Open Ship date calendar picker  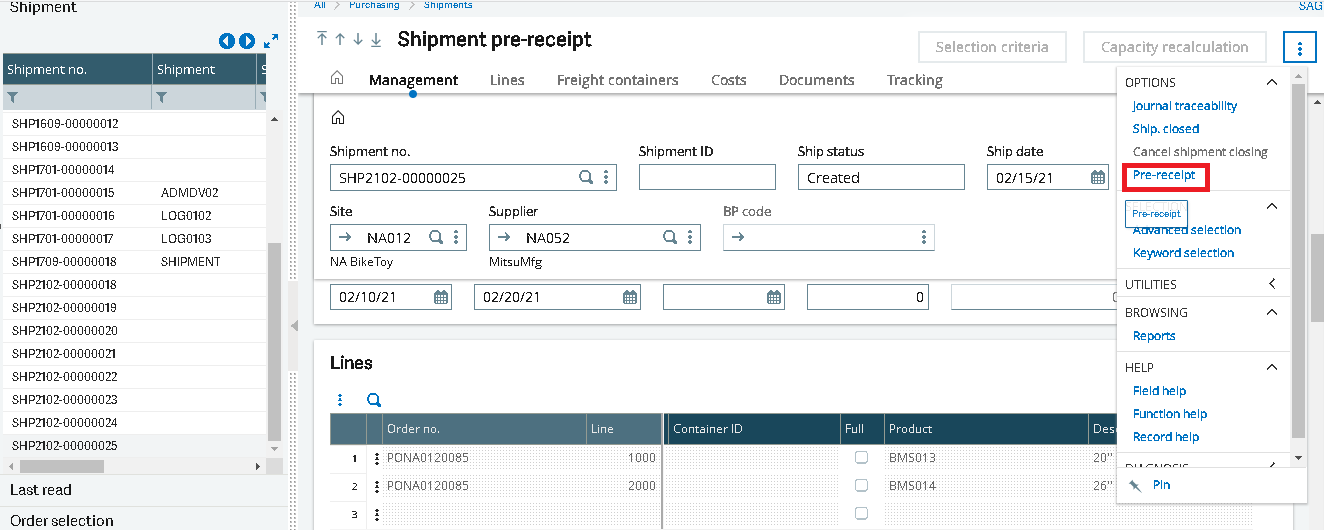(1097, 178)
